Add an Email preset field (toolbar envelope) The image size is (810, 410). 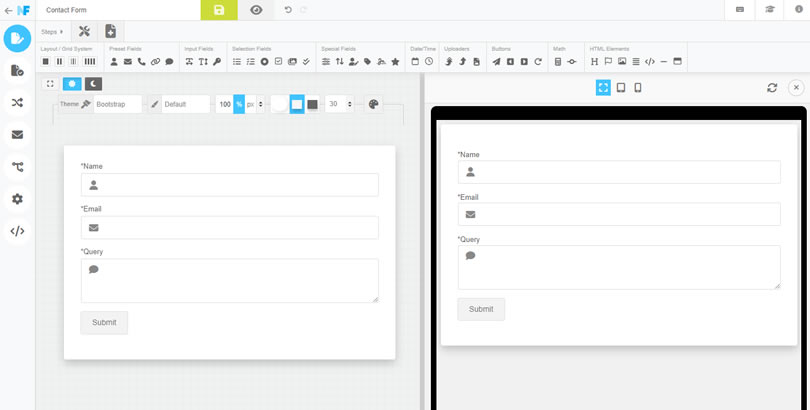pos(128,61)
